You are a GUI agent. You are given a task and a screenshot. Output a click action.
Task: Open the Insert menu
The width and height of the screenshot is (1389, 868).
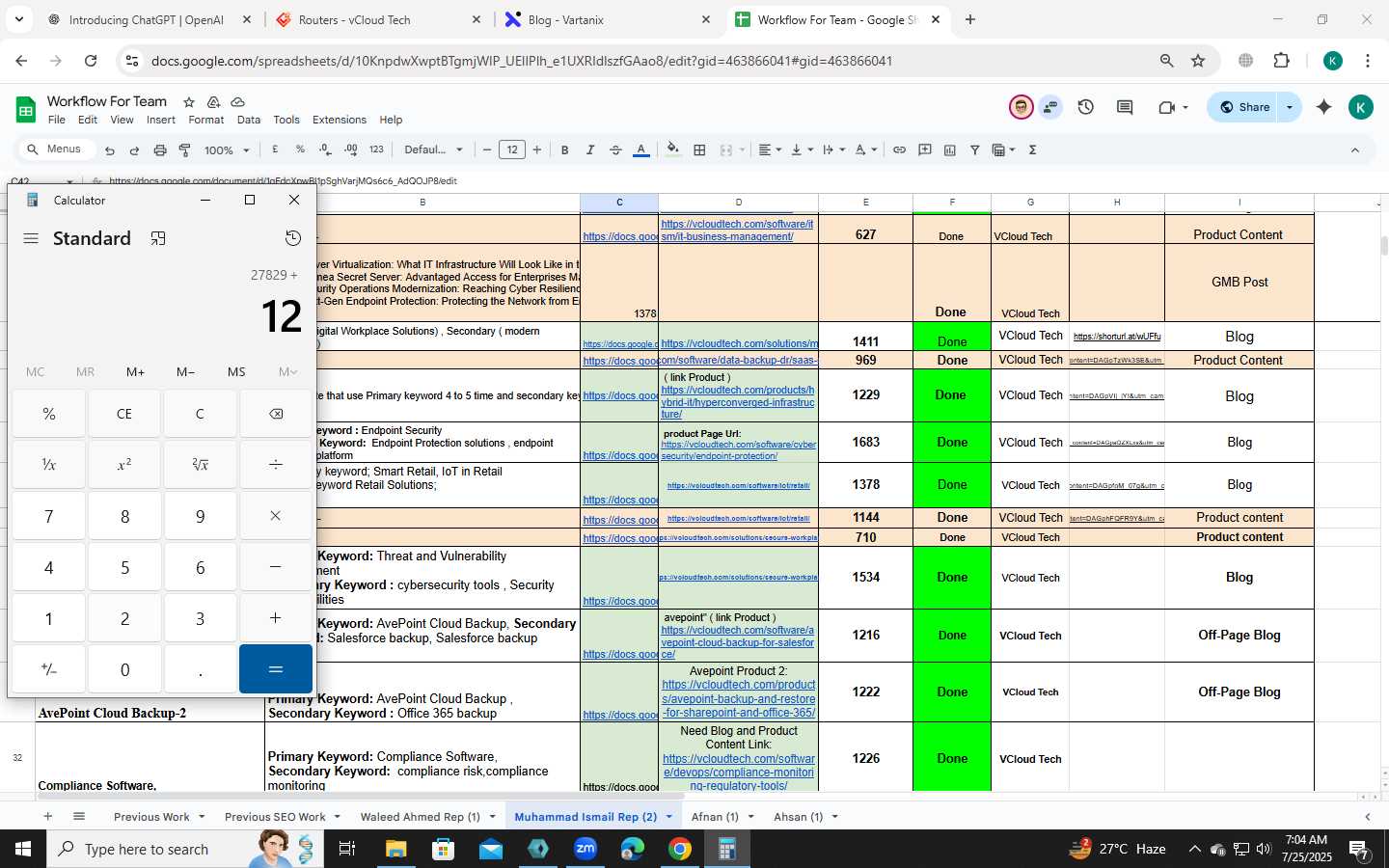[161, 120]
